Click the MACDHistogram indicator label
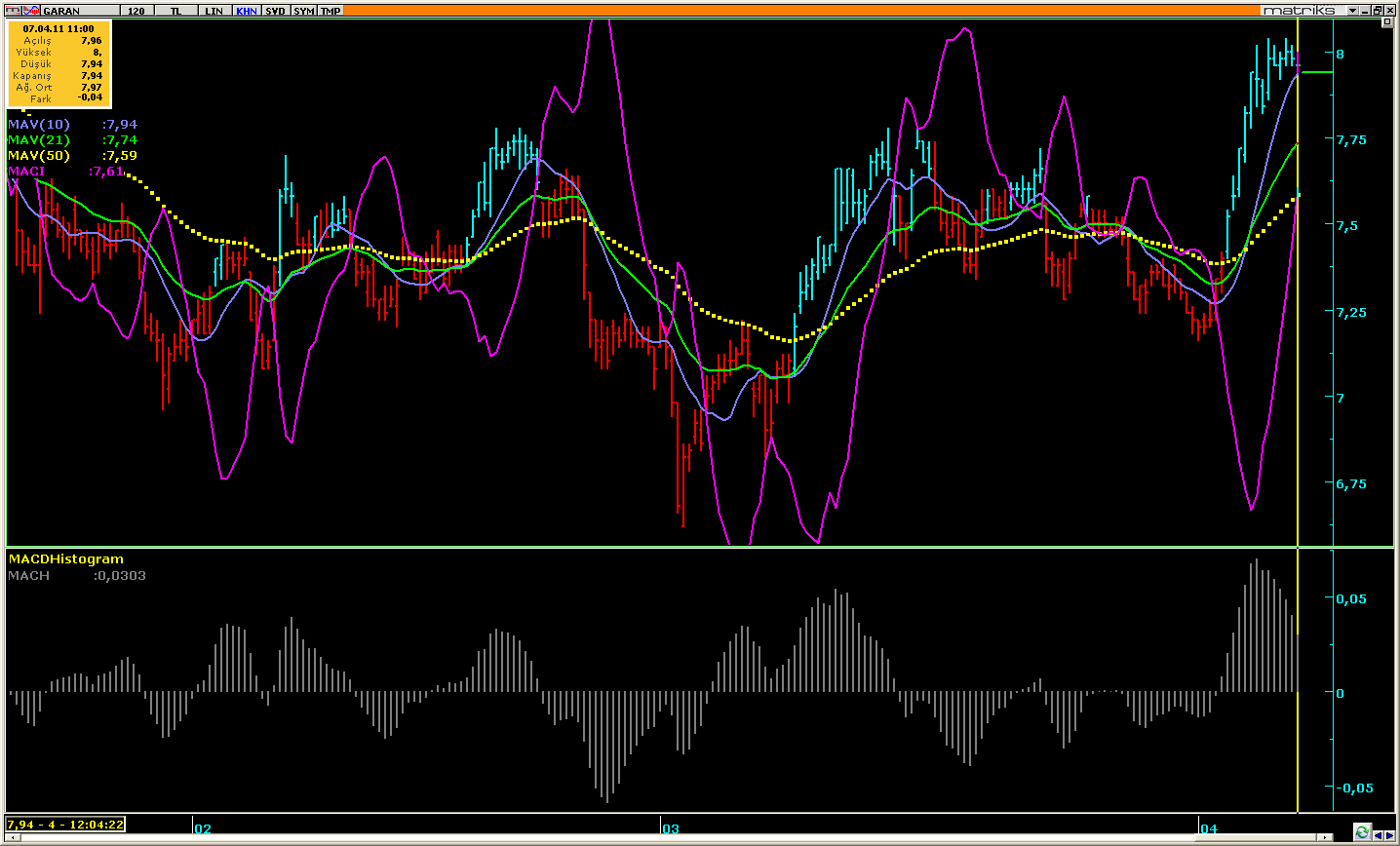The image size is (1400, 846). pyautogui.click(x=65, y=558)
